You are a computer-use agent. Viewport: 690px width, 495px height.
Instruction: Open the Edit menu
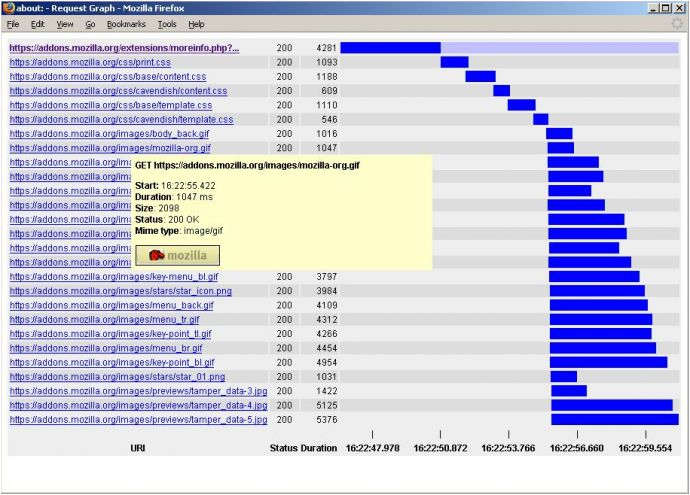click(x=37, y=24)
